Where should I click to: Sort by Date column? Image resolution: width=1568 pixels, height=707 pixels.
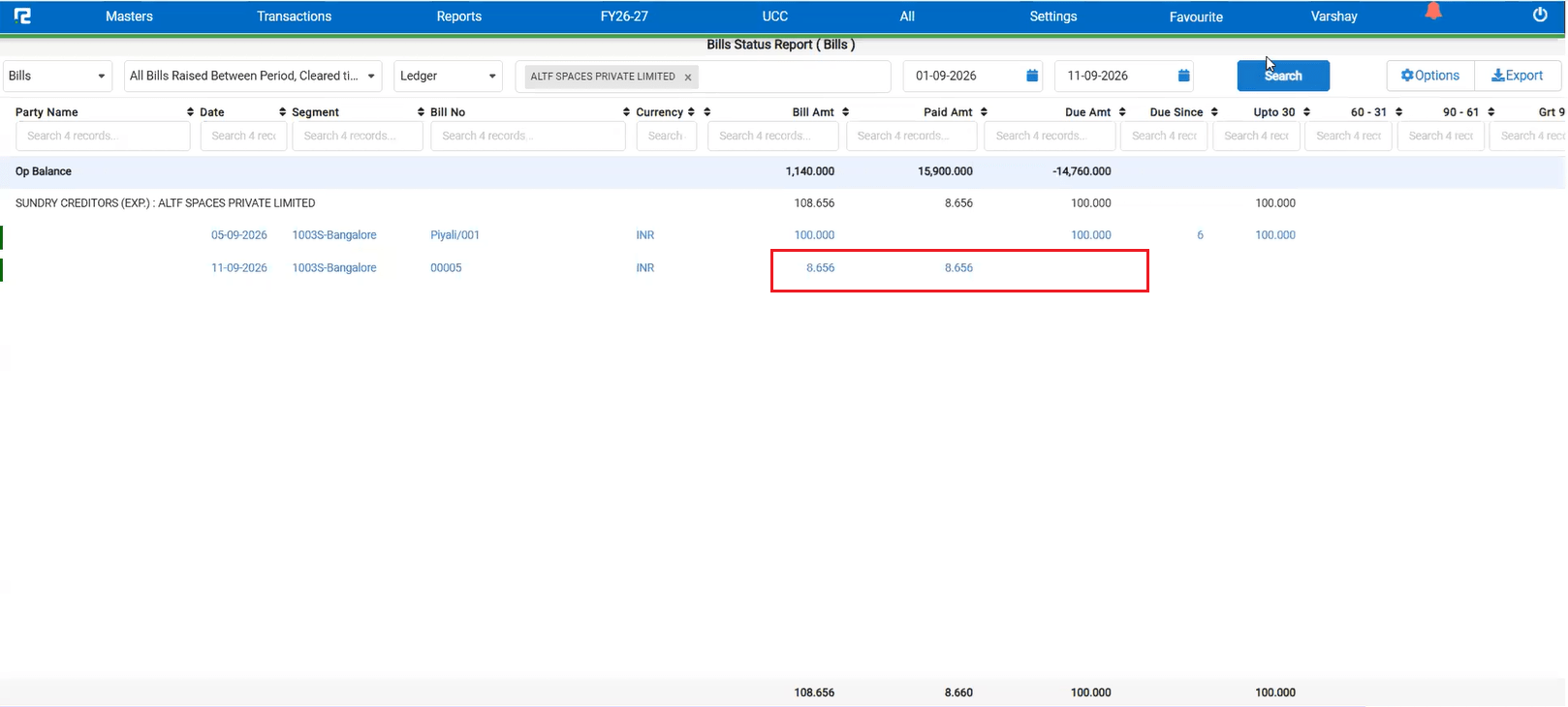click(x=282, y=112)
